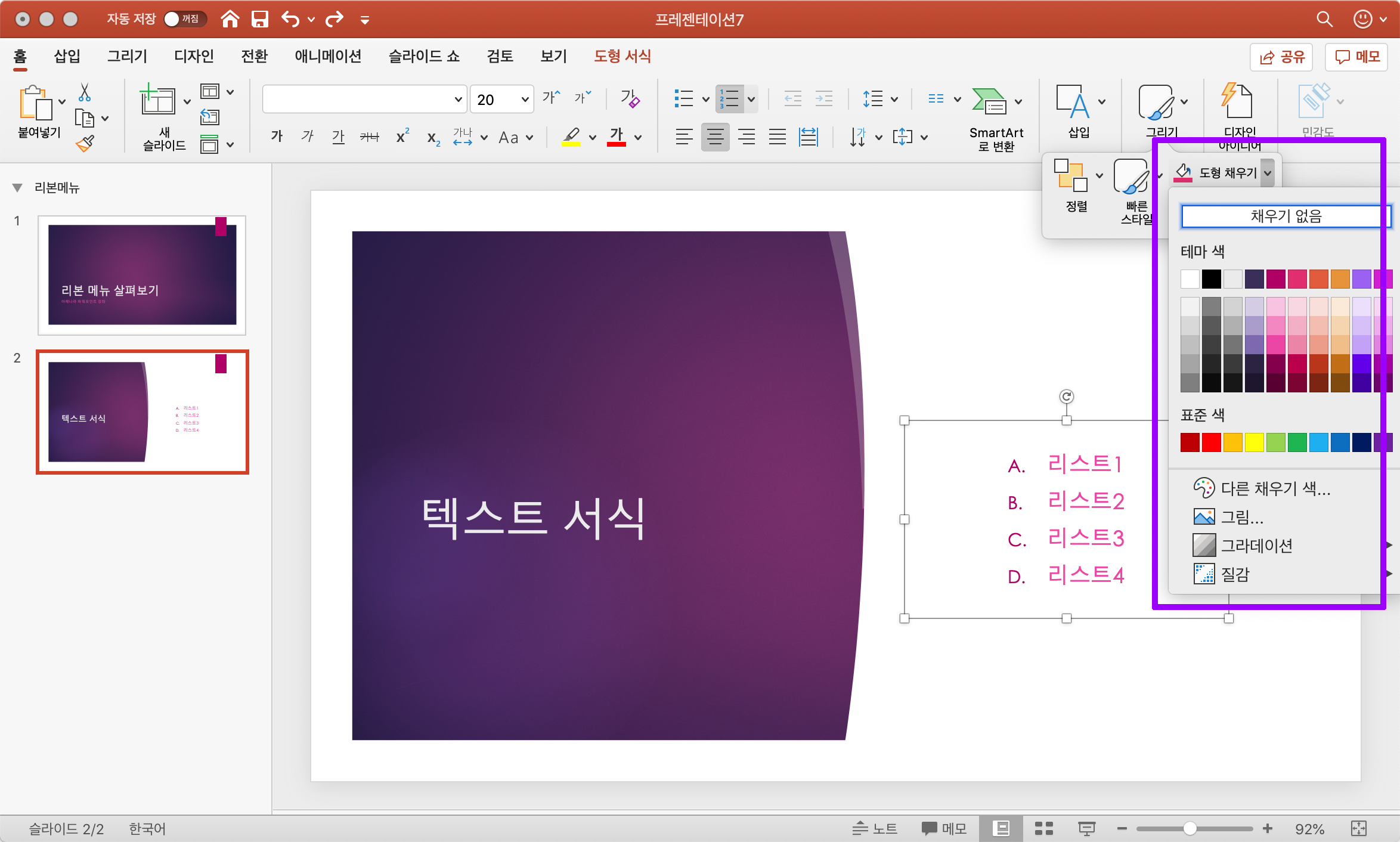Toggle the 자동 저장 autosave switch
The image size is (1400, 842).
click(184, 19)
